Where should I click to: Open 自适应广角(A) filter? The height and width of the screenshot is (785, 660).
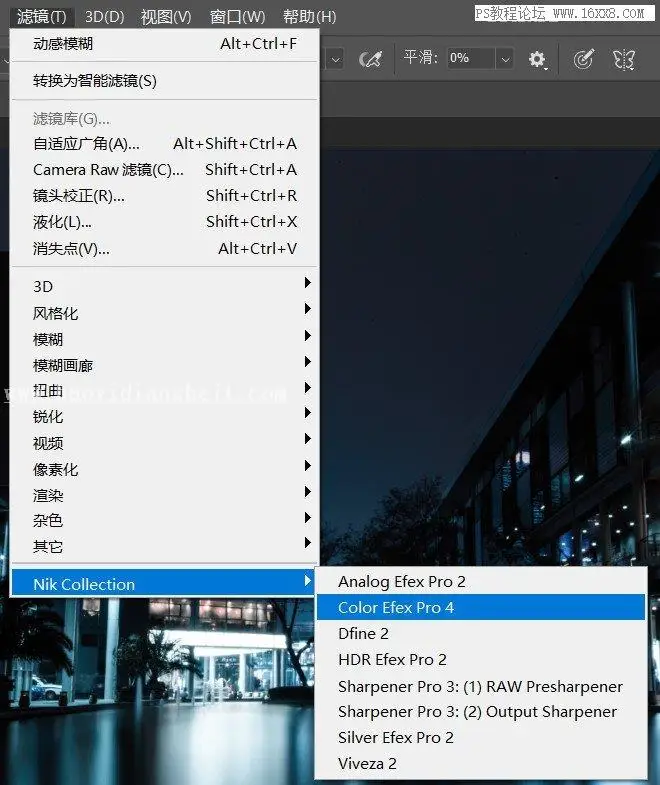tap(165, 144)
